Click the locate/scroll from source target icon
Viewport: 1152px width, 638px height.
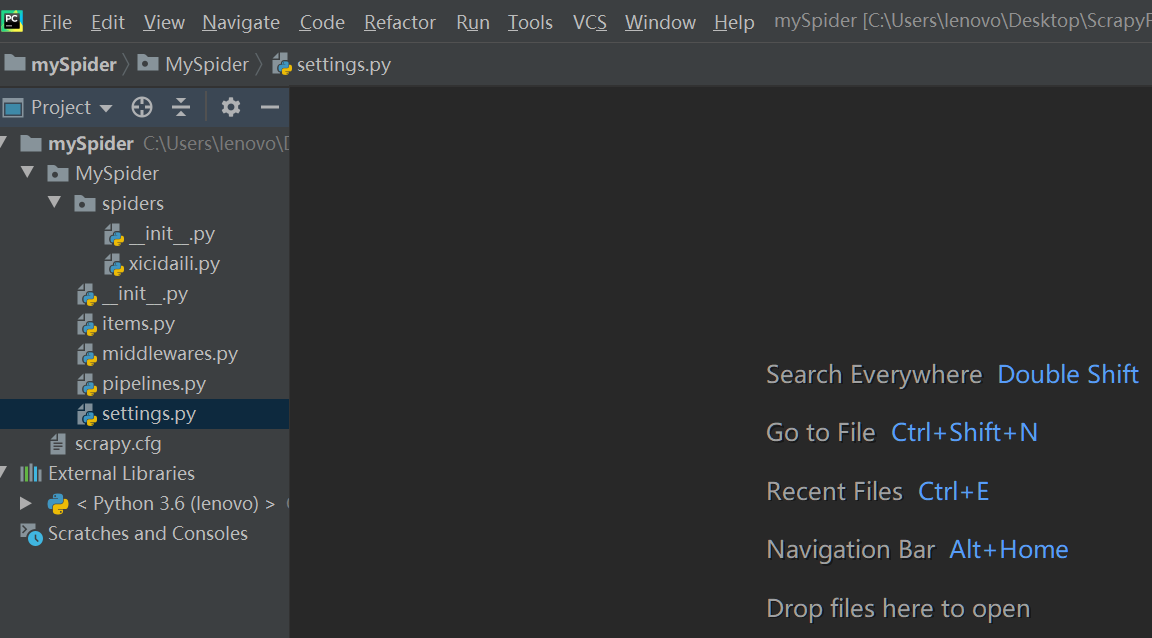tap(142, 107)
